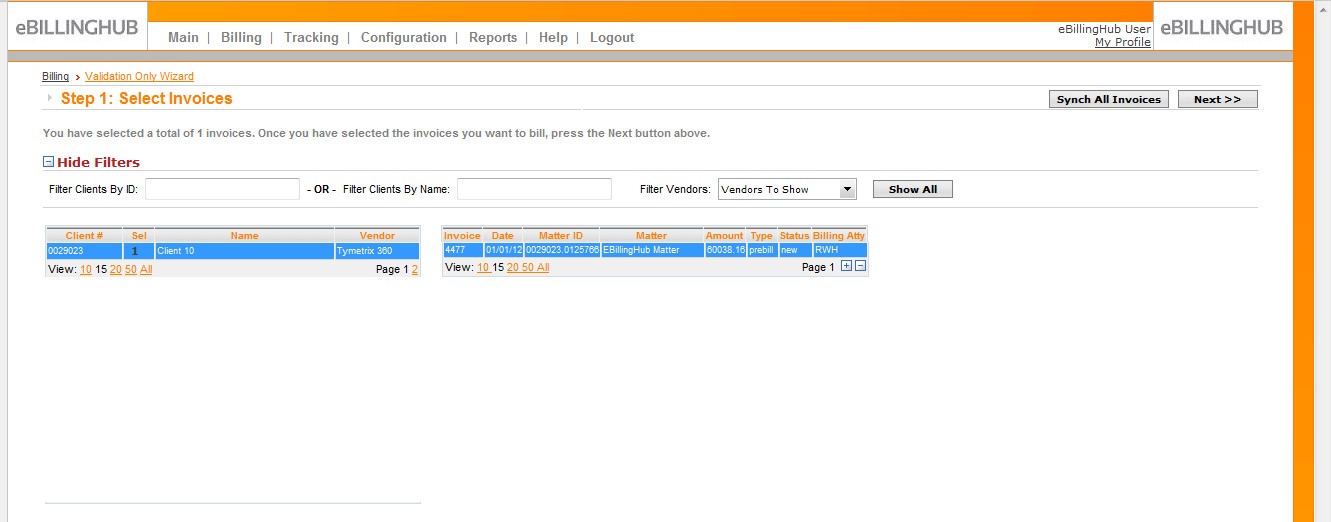This screenshot has height=522, width=1331.
Task: Click the prebill type cell
Action: tap(762, 250)
